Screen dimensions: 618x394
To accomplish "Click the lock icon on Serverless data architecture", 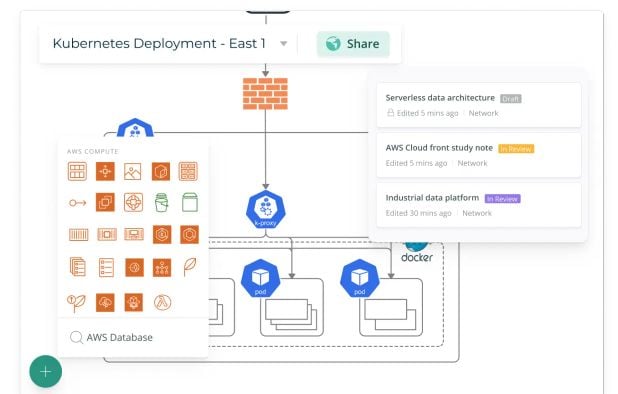I will (x=390, y=113).
